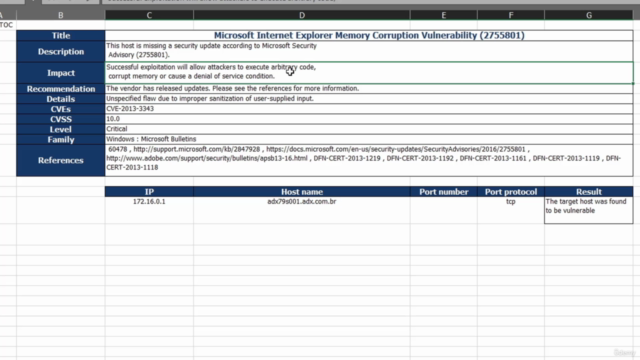This screenshot has width=640, height=360.
Task: Click the Port protocol table header
Action: [x=511, y=191]
